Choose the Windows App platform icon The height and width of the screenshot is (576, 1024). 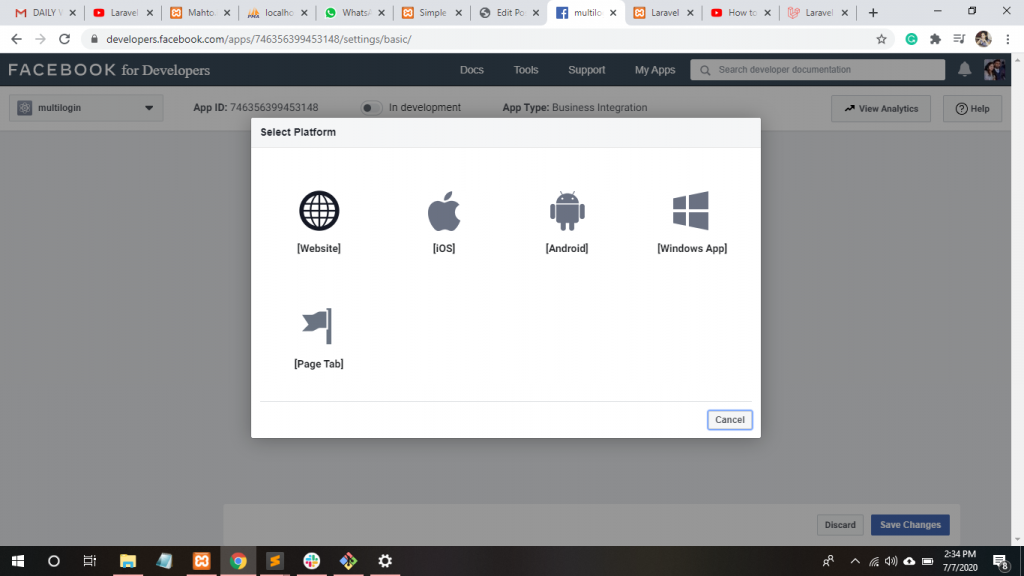(x=691, y=210)
